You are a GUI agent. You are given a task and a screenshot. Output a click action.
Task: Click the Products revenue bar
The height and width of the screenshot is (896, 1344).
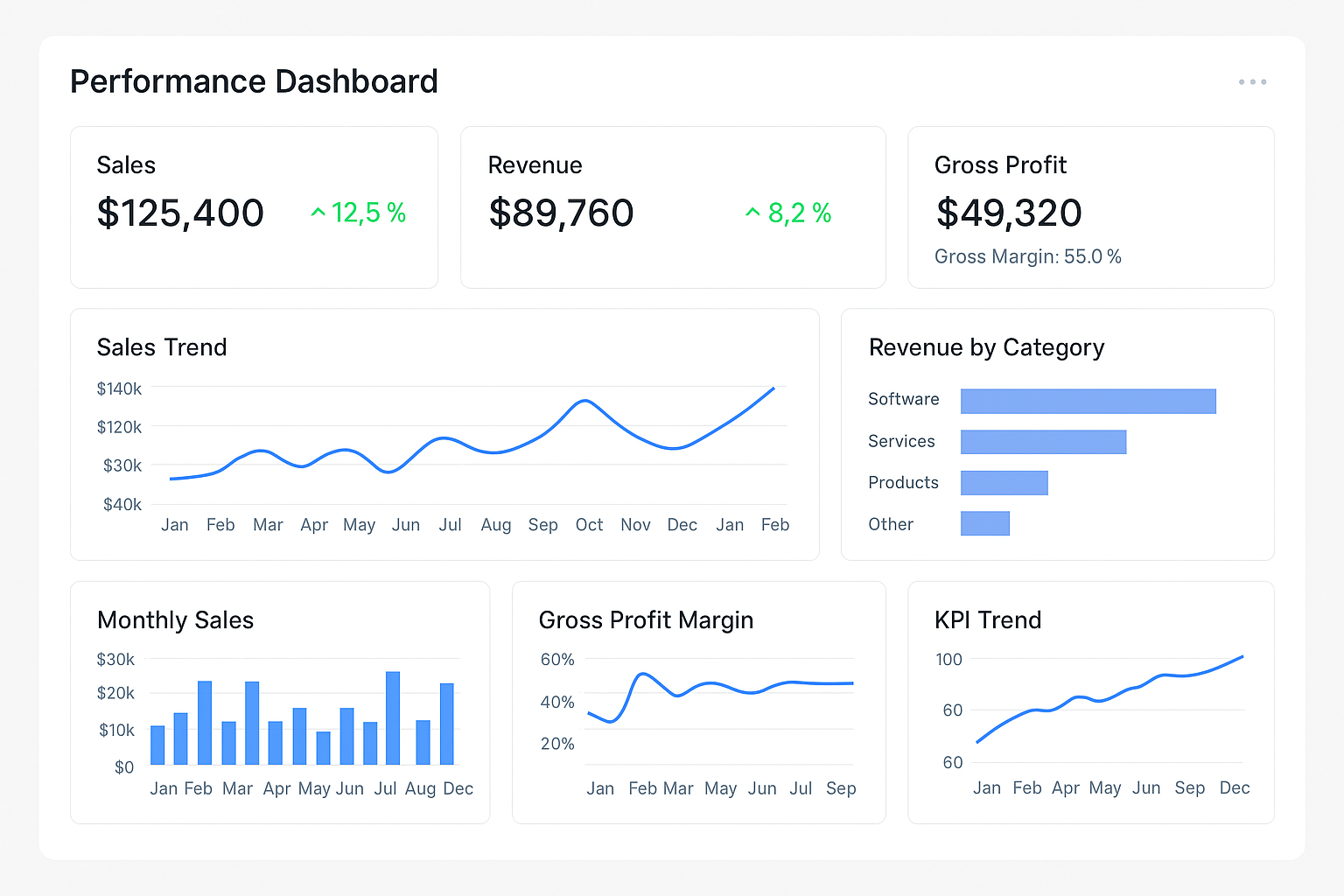coord(1004,482)
